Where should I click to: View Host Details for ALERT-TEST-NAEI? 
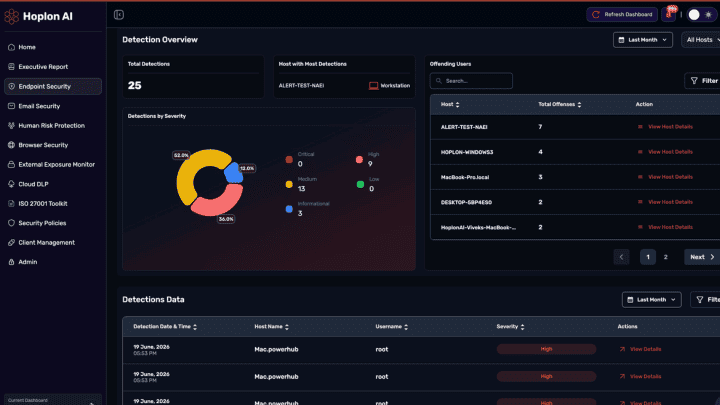665,127
